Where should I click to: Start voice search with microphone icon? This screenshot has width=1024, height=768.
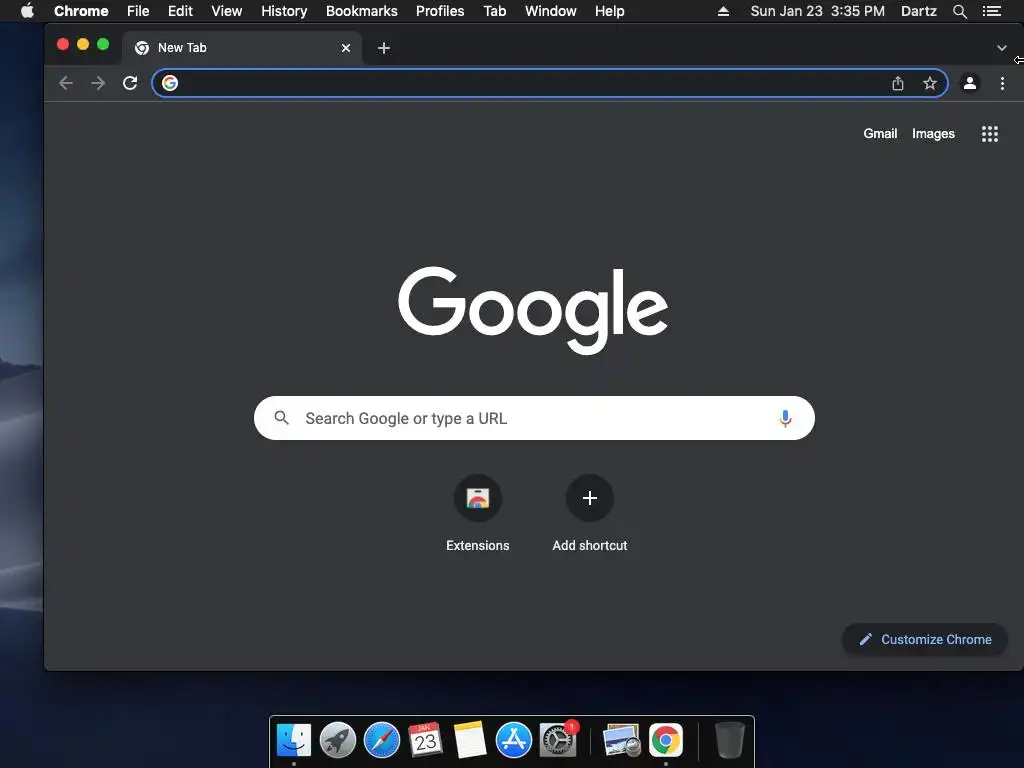point(786,418)
